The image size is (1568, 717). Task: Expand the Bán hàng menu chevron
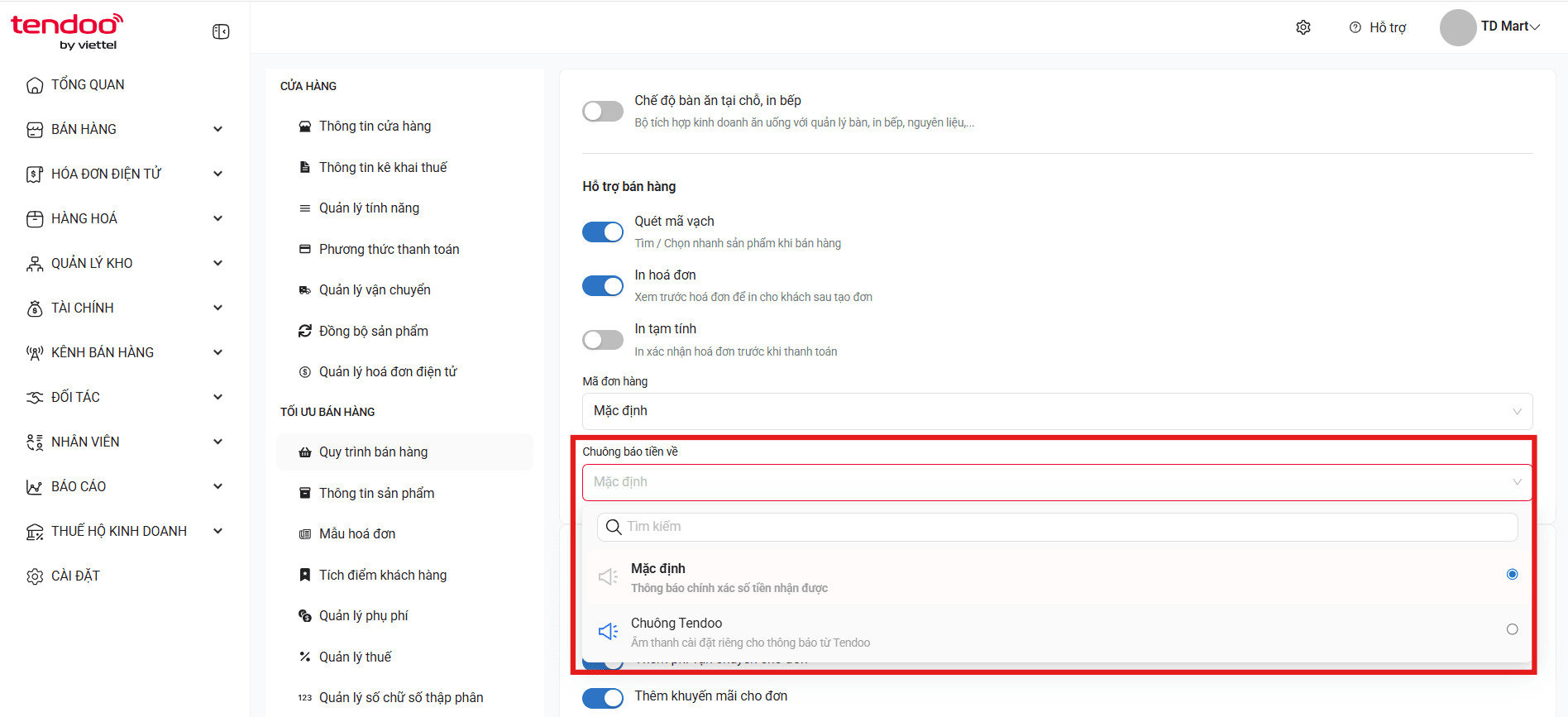click(218, 129)
